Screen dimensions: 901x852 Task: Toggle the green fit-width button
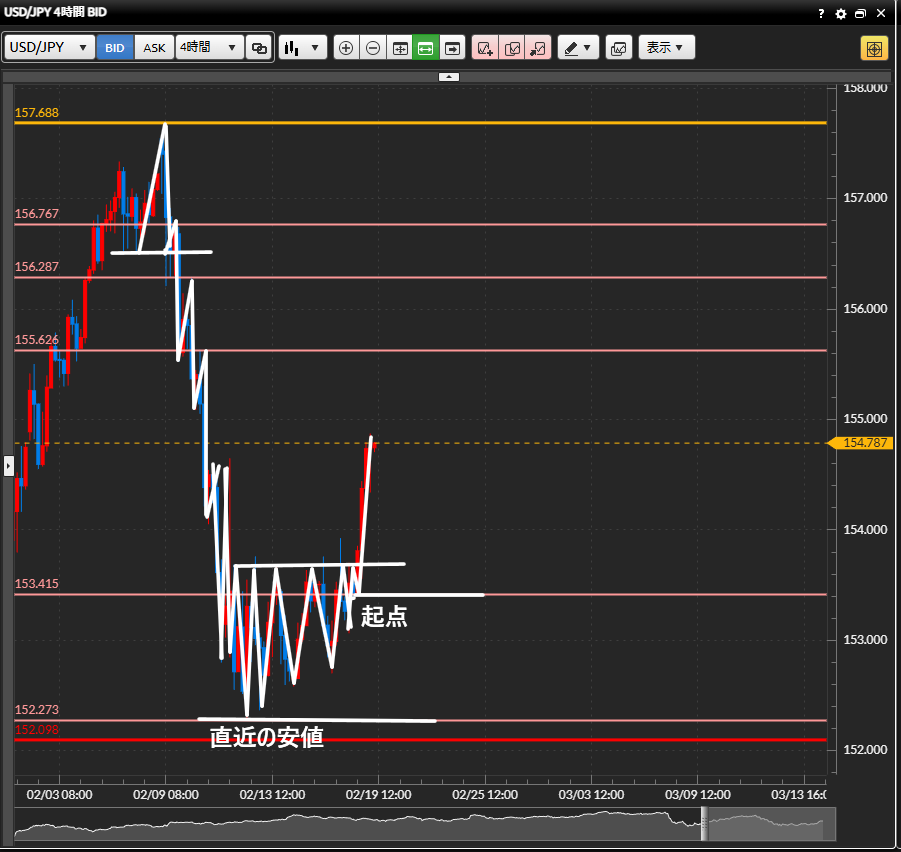426,48
